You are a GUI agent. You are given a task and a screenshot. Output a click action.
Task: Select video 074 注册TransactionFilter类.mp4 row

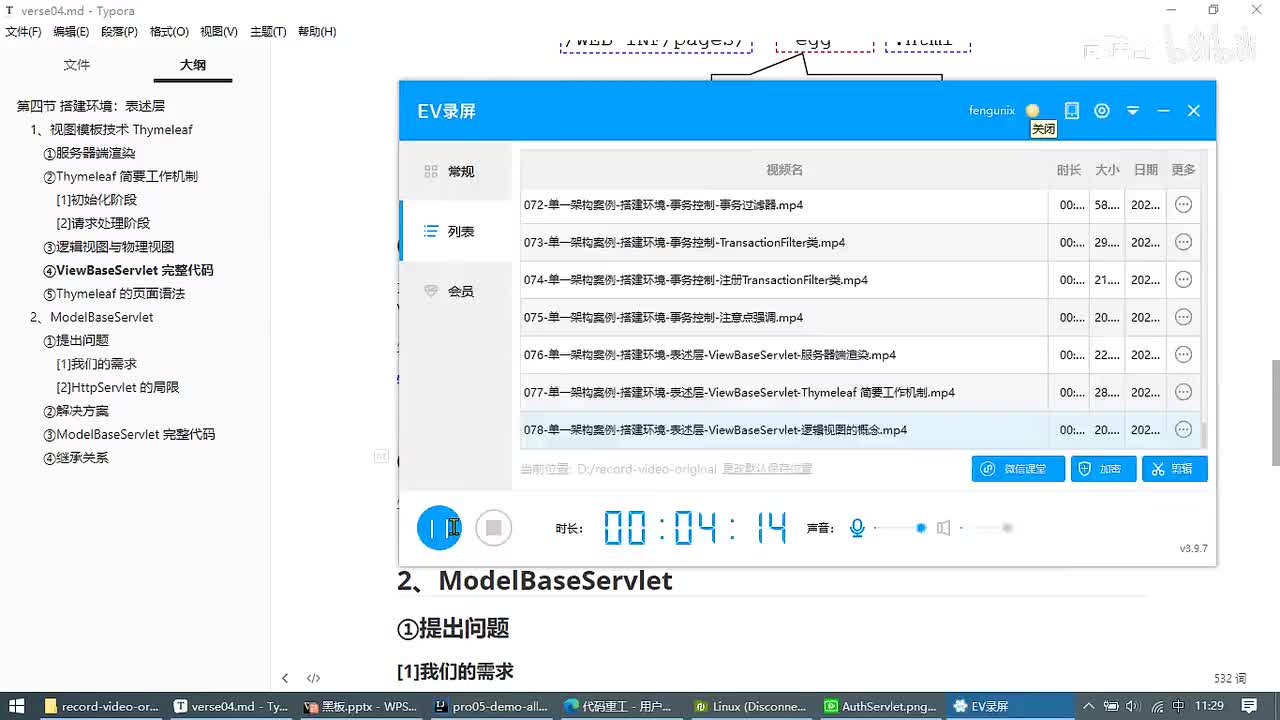[860, 280]
